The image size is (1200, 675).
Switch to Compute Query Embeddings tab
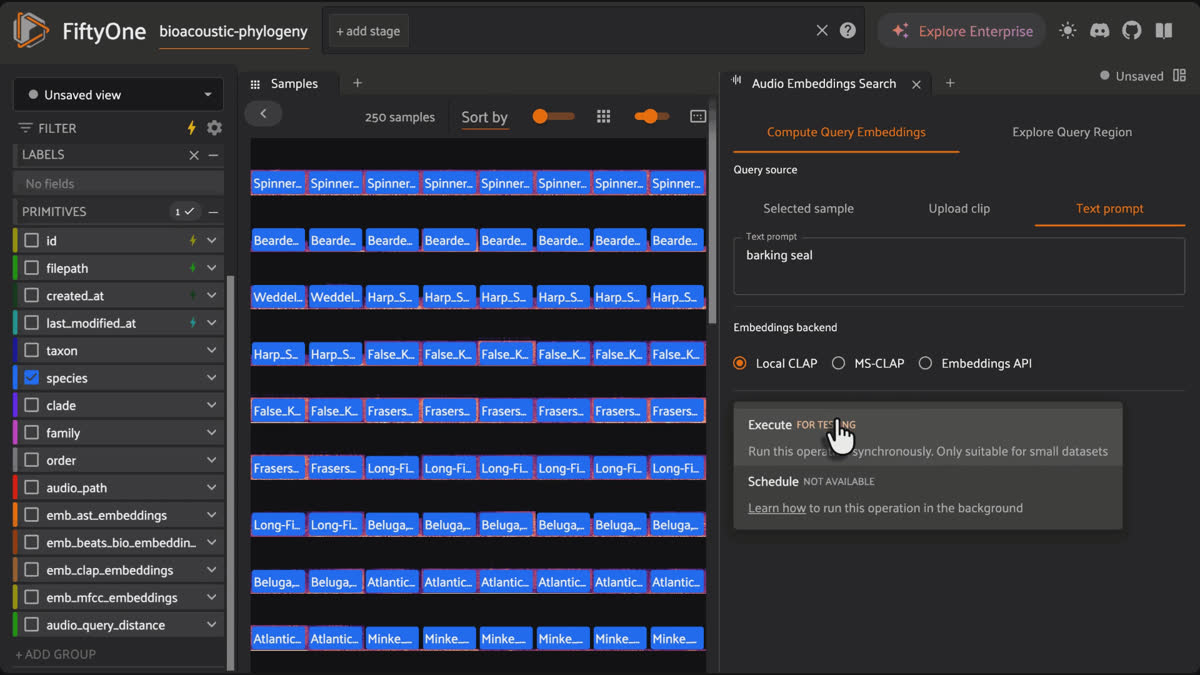click(x=846, y=132)
